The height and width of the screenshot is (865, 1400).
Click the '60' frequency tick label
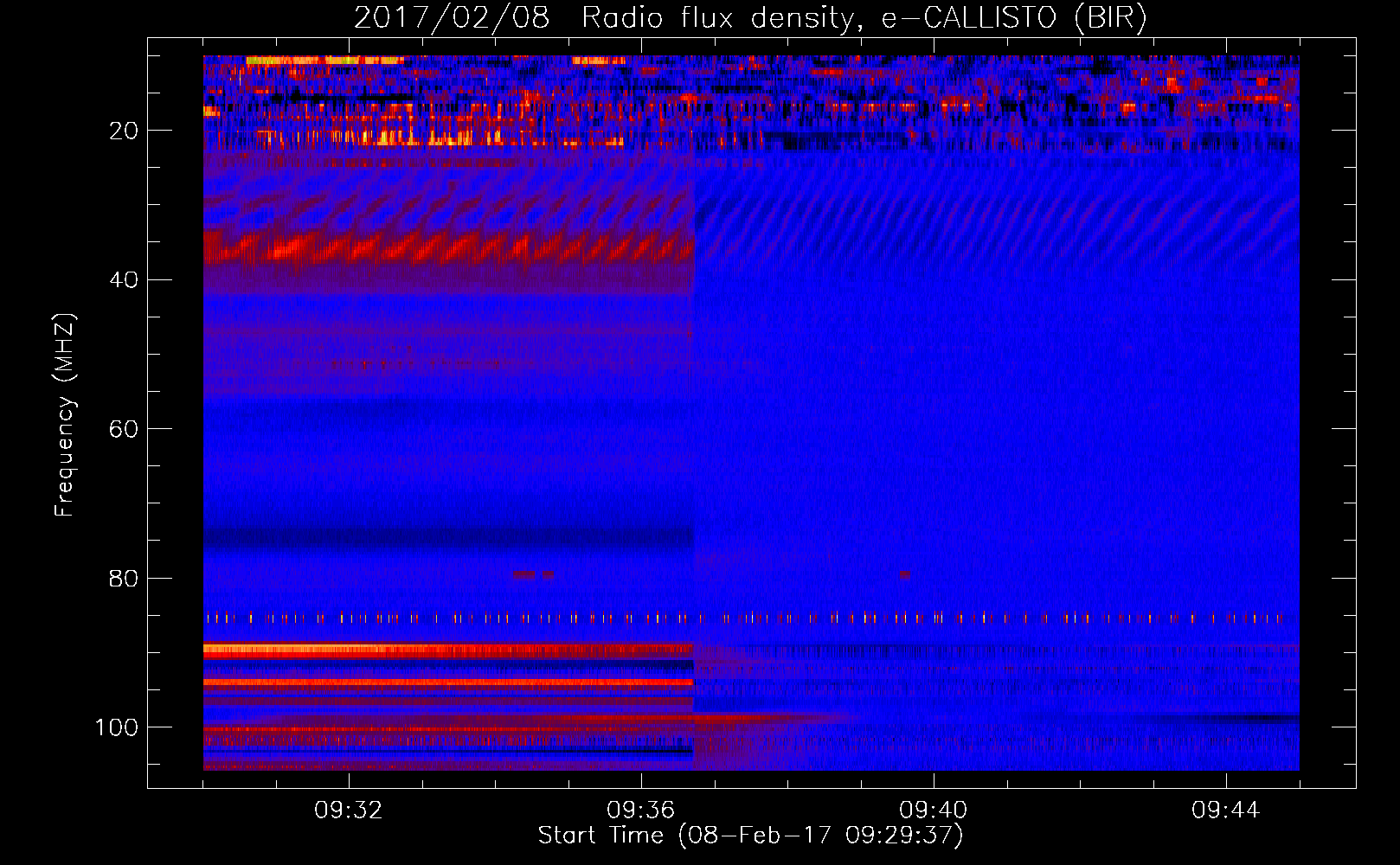point(124,430)
